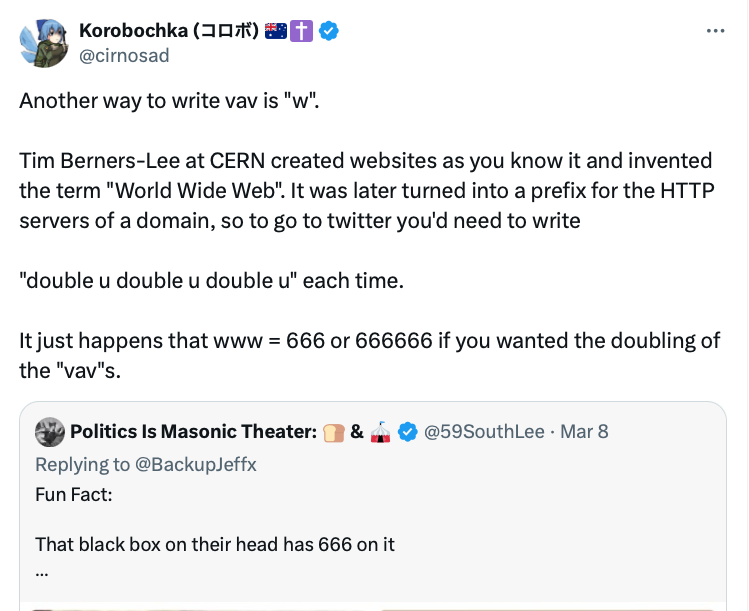749x611 pixels.
Task: Click the quoted tweet author's avatar
Action: tap(49, 432)
